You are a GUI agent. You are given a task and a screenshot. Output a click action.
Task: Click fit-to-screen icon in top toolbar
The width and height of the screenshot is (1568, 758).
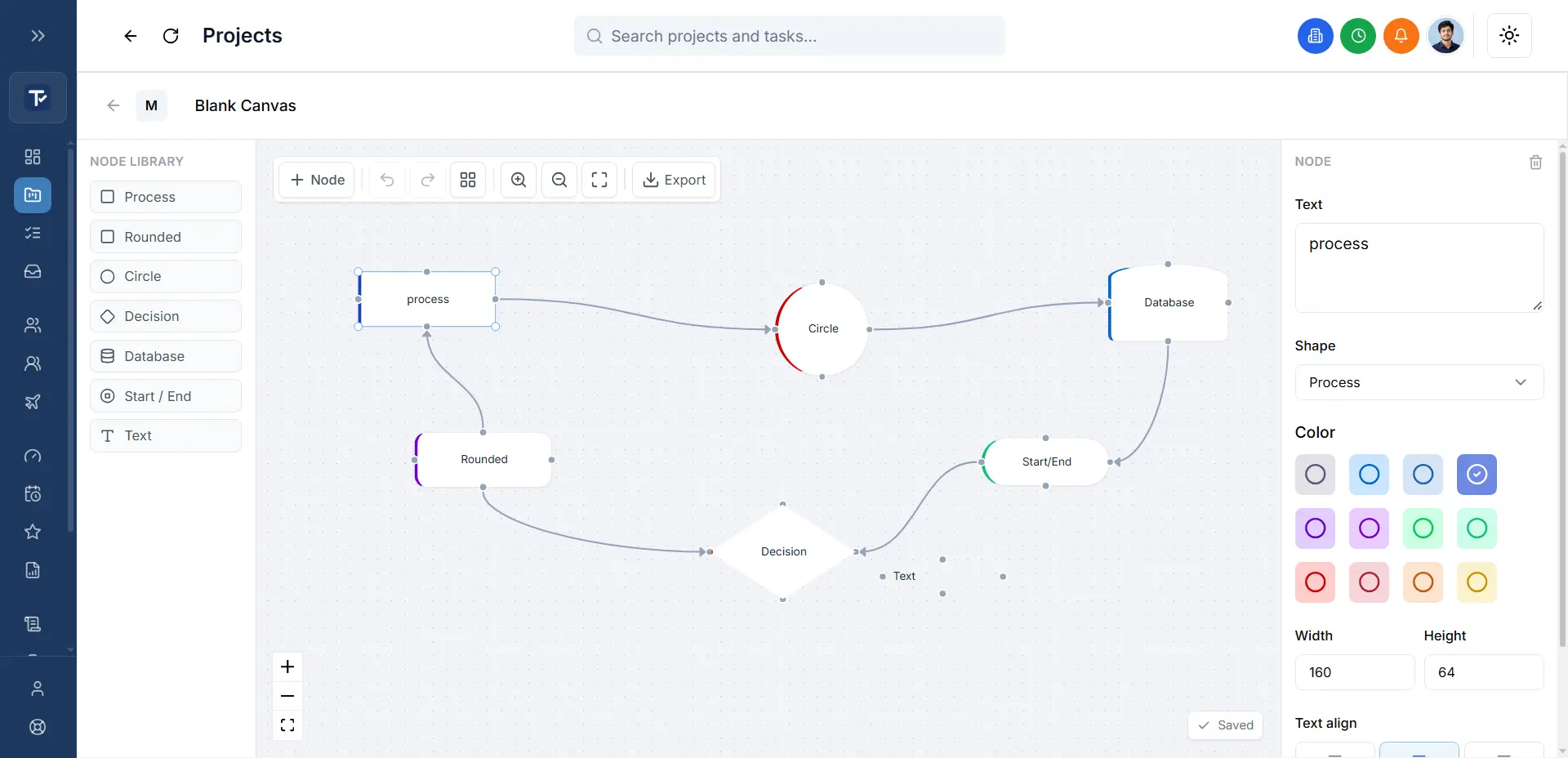[599, 180]
